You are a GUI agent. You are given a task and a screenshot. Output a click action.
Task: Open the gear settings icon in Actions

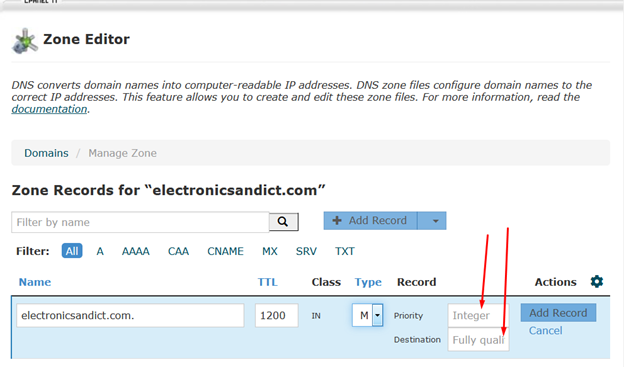597,281
